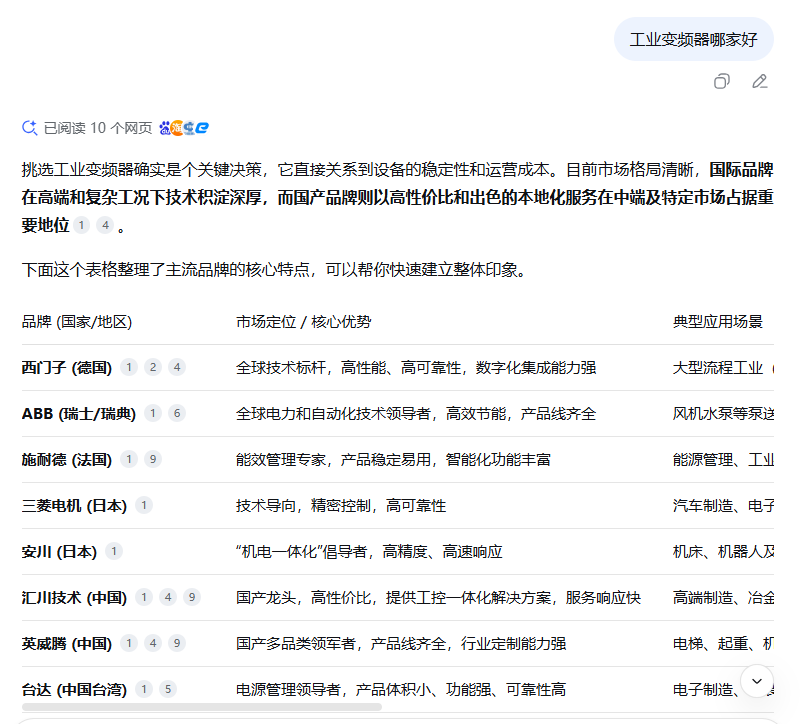Screen dimensions: 800x724
Task: Click the 市场定位 / 核心优势 column header
Action: tap(303, 322)
